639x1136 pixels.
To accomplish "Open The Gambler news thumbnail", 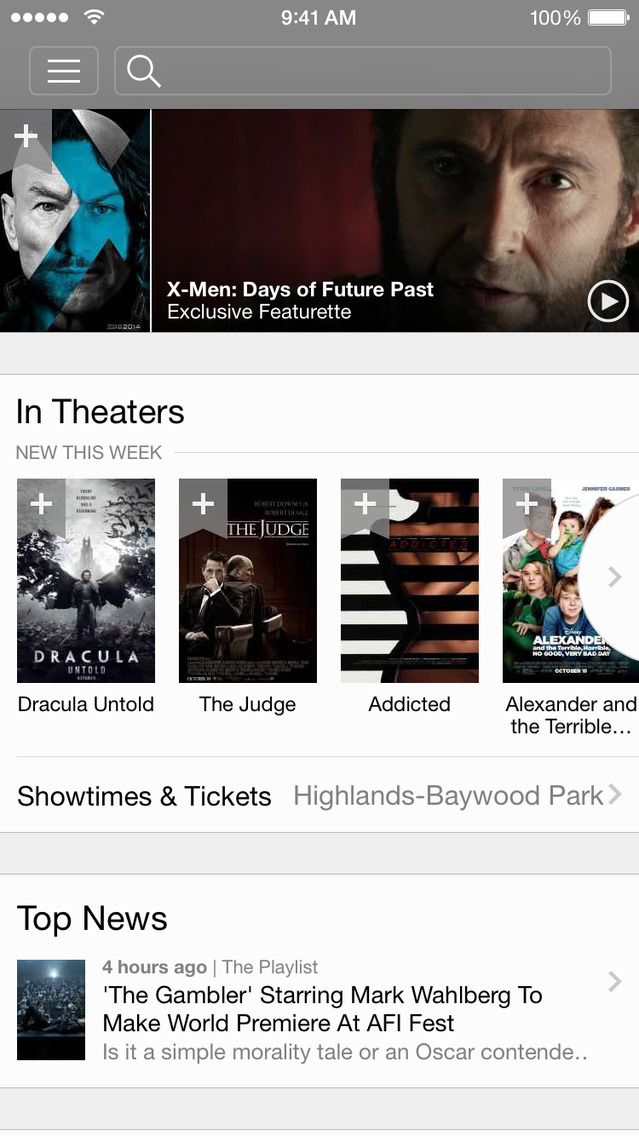I will coord(51,1009).
